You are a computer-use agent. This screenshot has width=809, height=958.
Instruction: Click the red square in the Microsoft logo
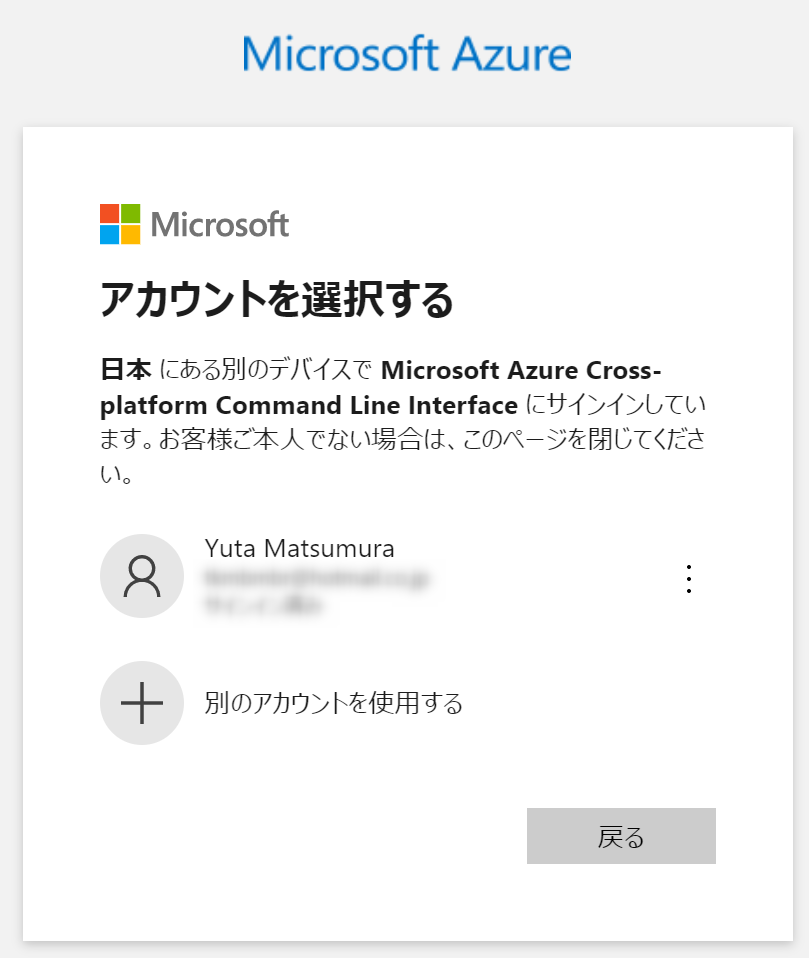coord(108,212)
